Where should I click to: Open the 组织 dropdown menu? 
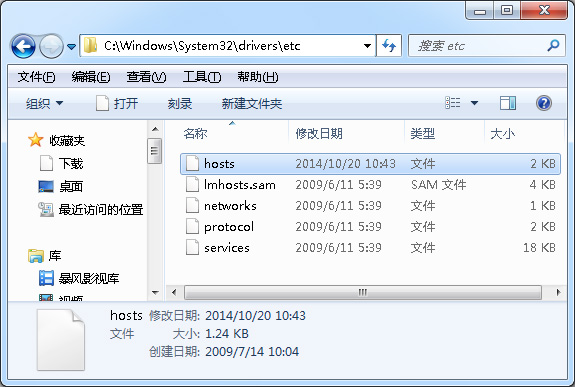pos(44,103)
